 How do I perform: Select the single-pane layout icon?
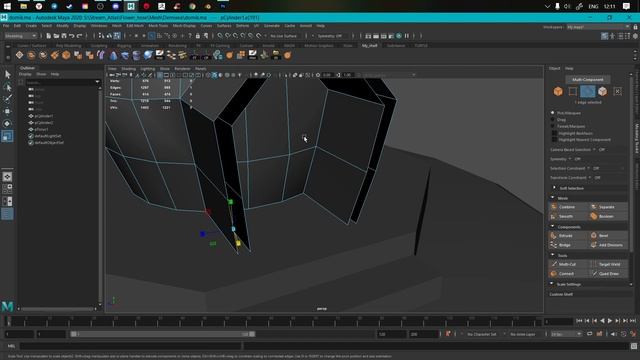(7, 177)
